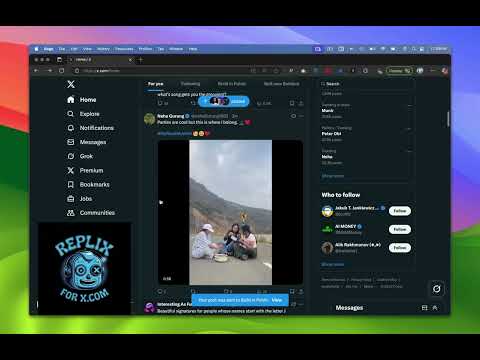Click the browser forward arrow
The image size is (480, 360).
(x=50, y=71)
